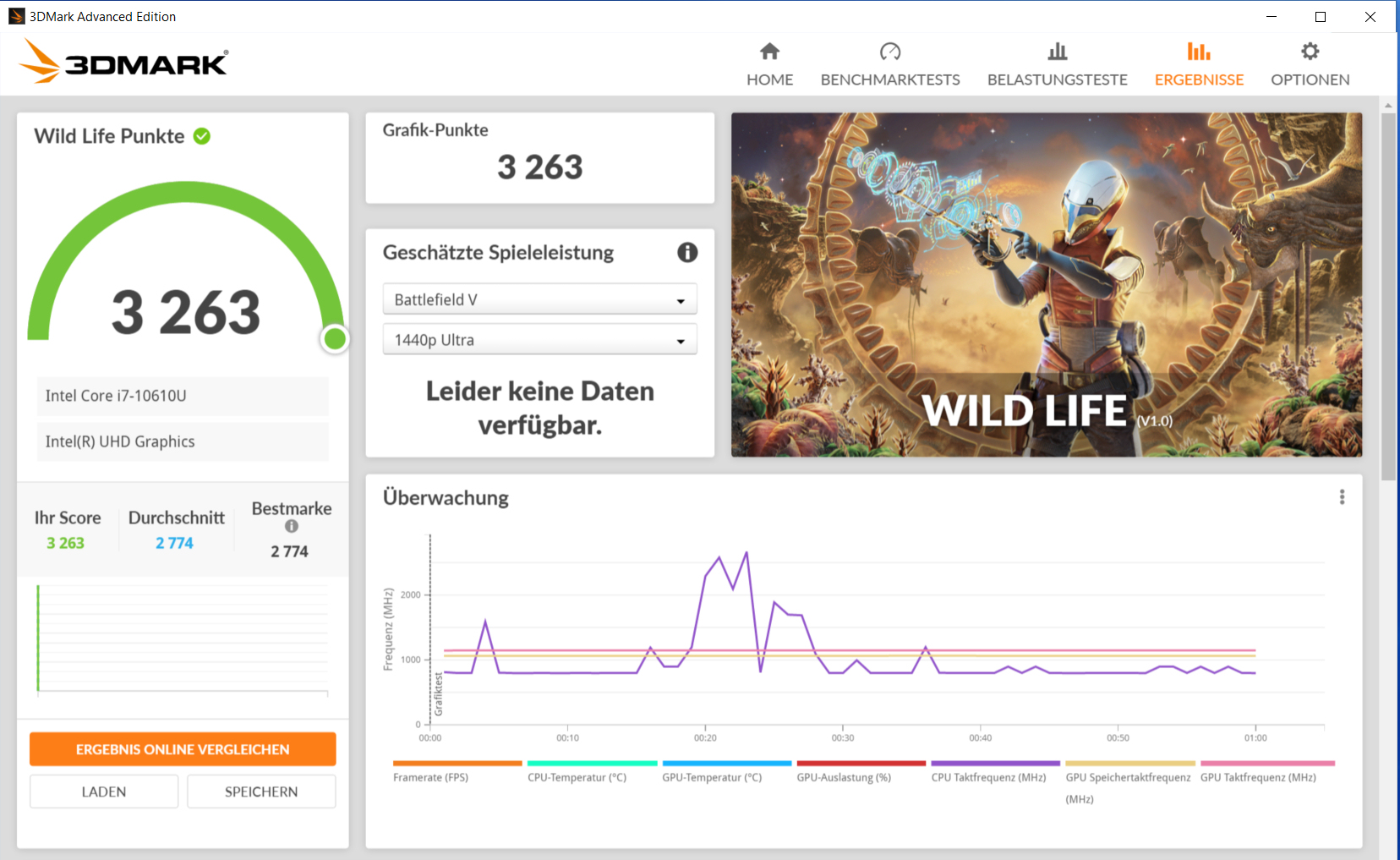Click the options gear icon
1400x860 pixels.
[1310, 52]
